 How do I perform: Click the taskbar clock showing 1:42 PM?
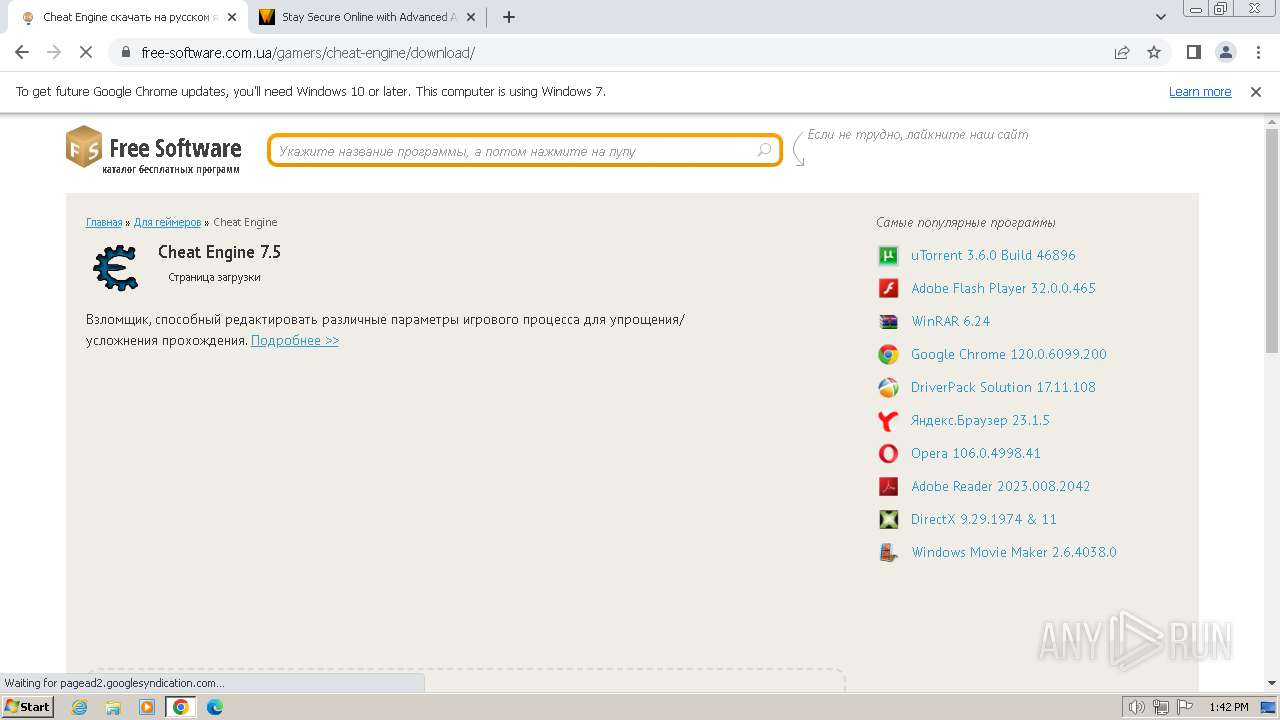coord(1228,707)
